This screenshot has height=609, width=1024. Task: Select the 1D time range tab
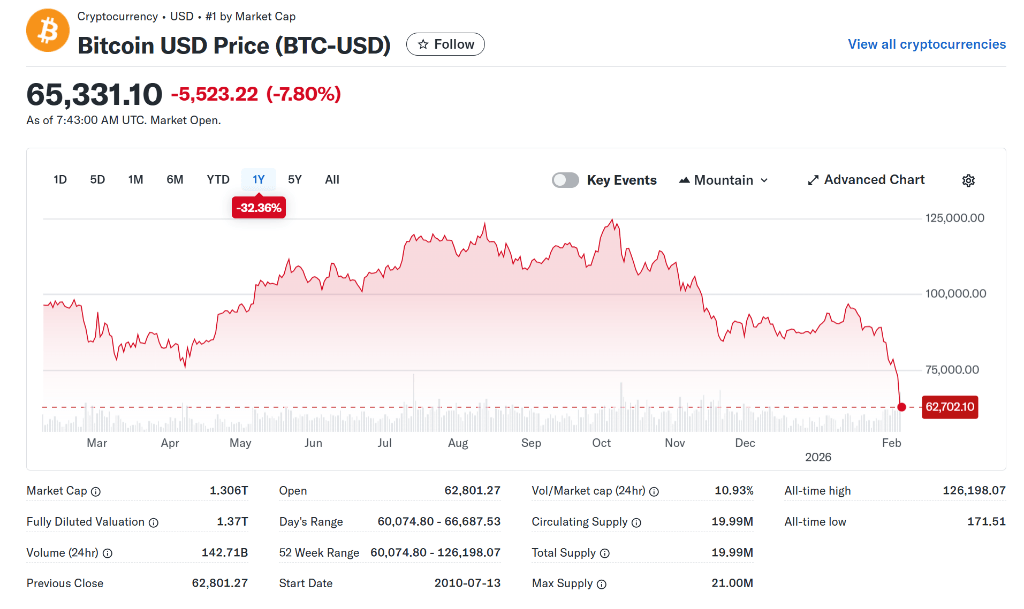point(60,180)
